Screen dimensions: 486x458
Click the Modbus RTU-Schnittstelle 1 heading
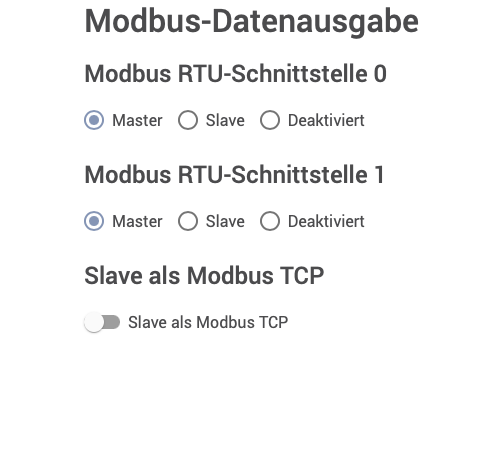pyautogui.click(x=234, y=175)
